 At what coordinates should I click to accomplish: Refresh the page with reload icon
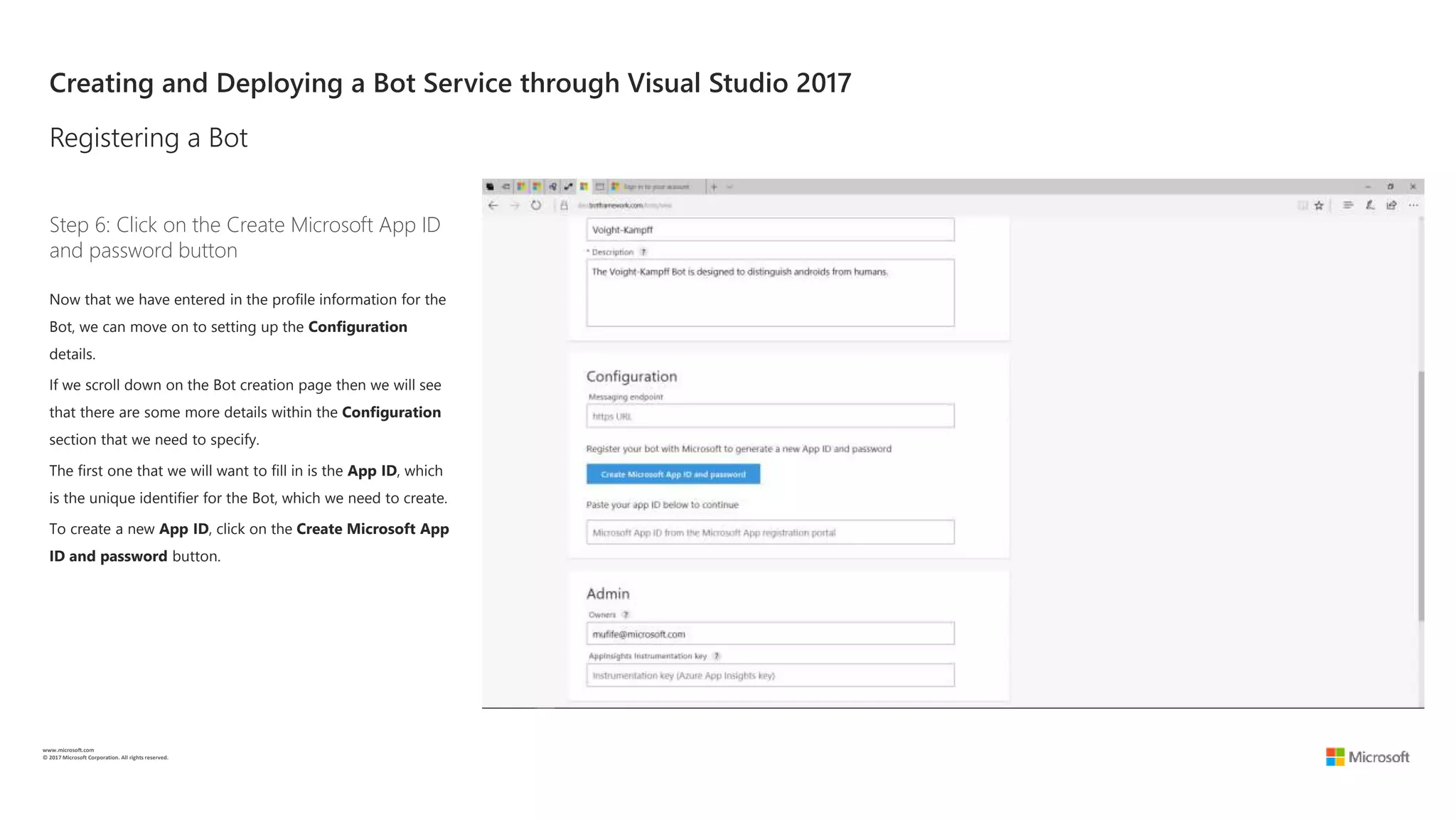[536, 205]
